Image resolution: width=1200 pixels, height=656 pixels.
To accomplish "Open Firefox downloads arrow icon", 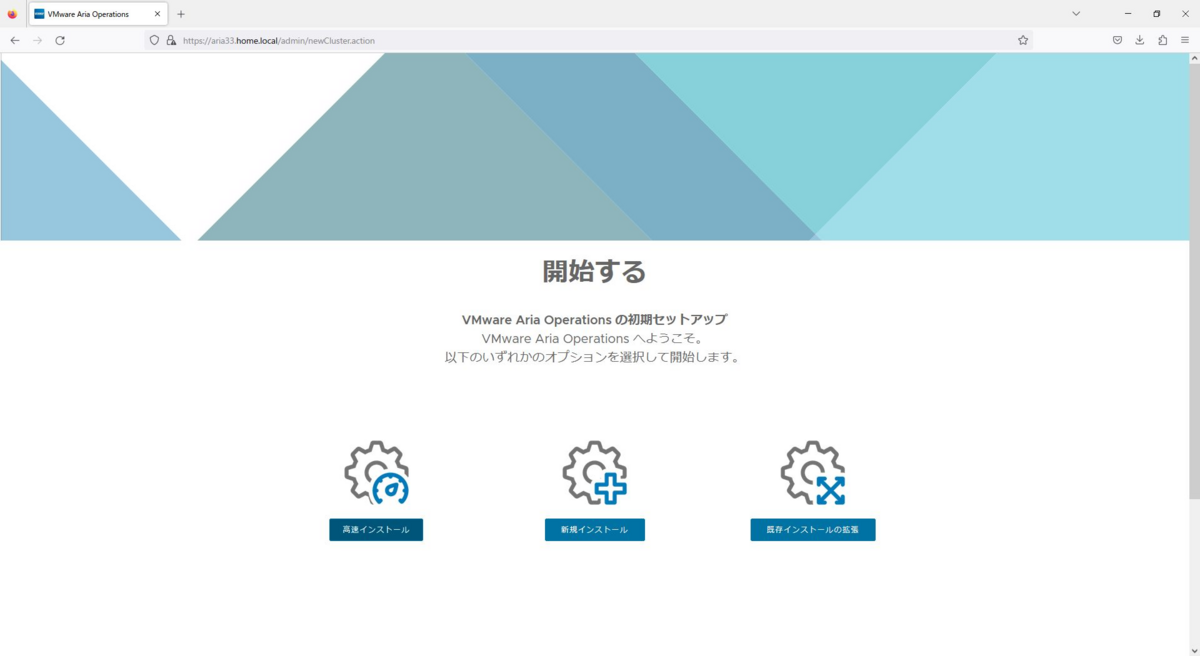I will pyautogui.click(x=1140, y=40).
